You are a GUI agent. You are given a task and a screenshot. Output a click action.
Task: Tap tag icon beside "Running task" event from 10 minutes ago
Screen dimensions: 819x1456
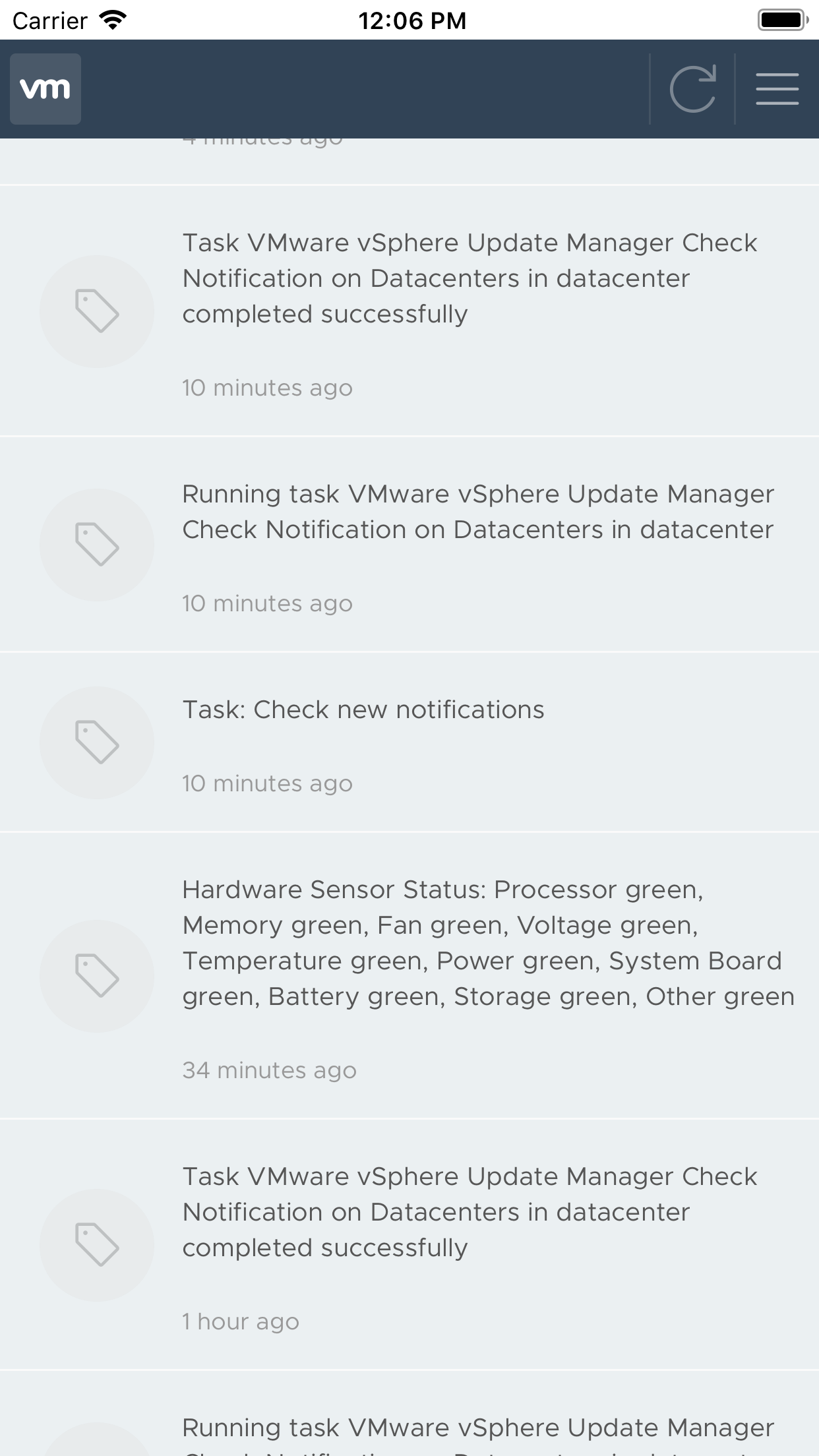[97, 545]
